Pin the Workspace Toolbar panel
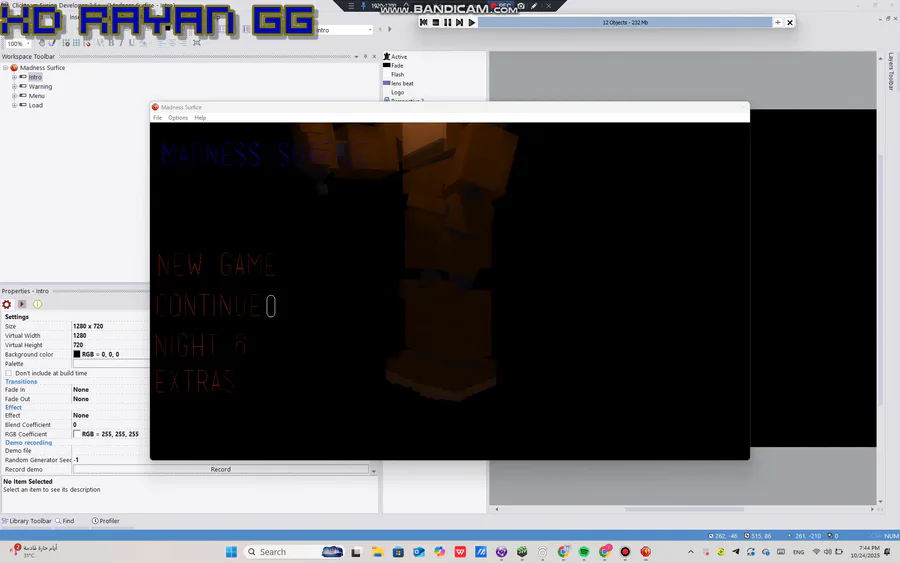The height and width of the screenshot is (563, 900). coord(366,57)
